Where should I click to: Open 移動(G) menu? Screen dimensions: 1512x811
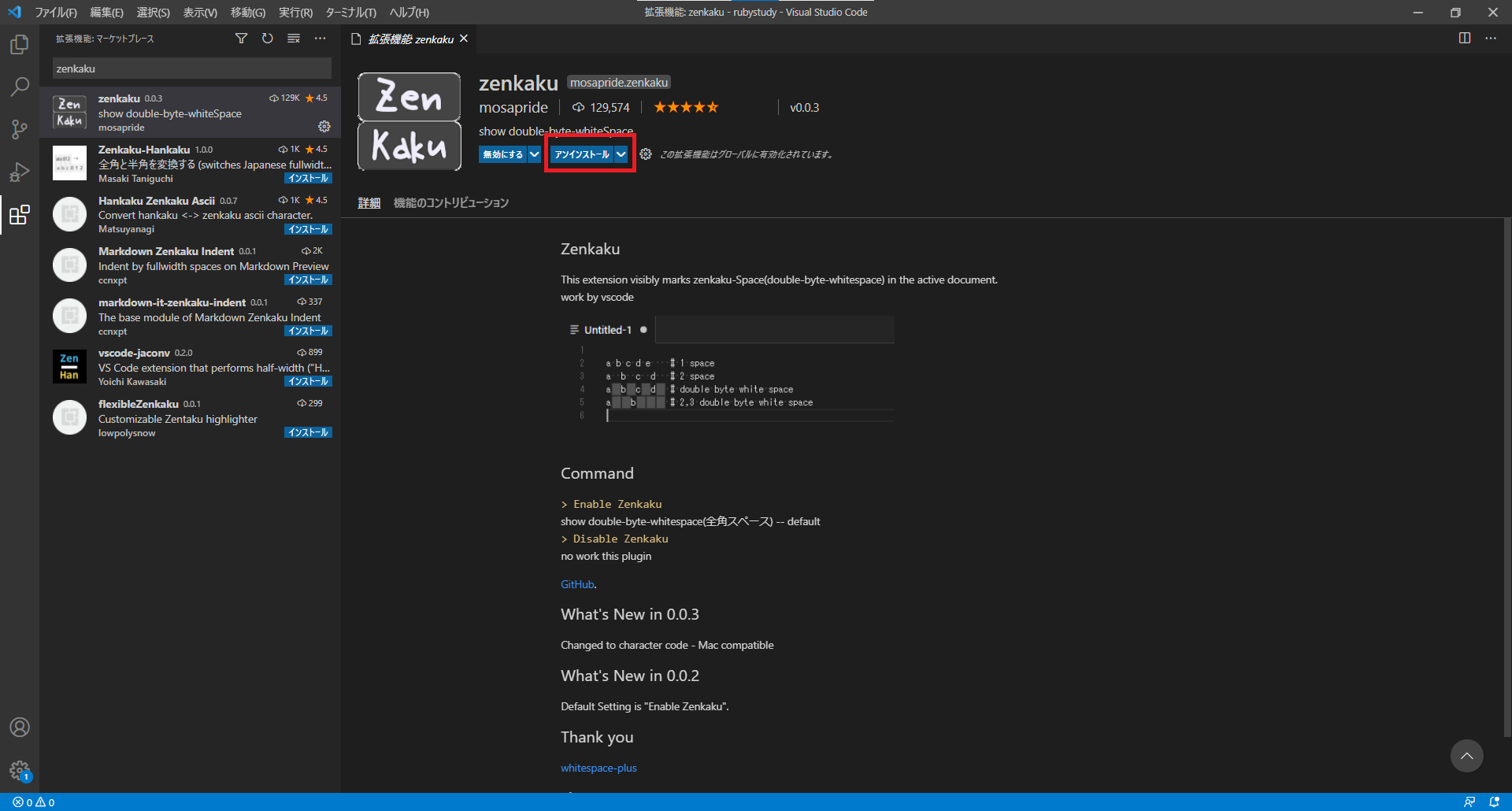pos(247,12)
